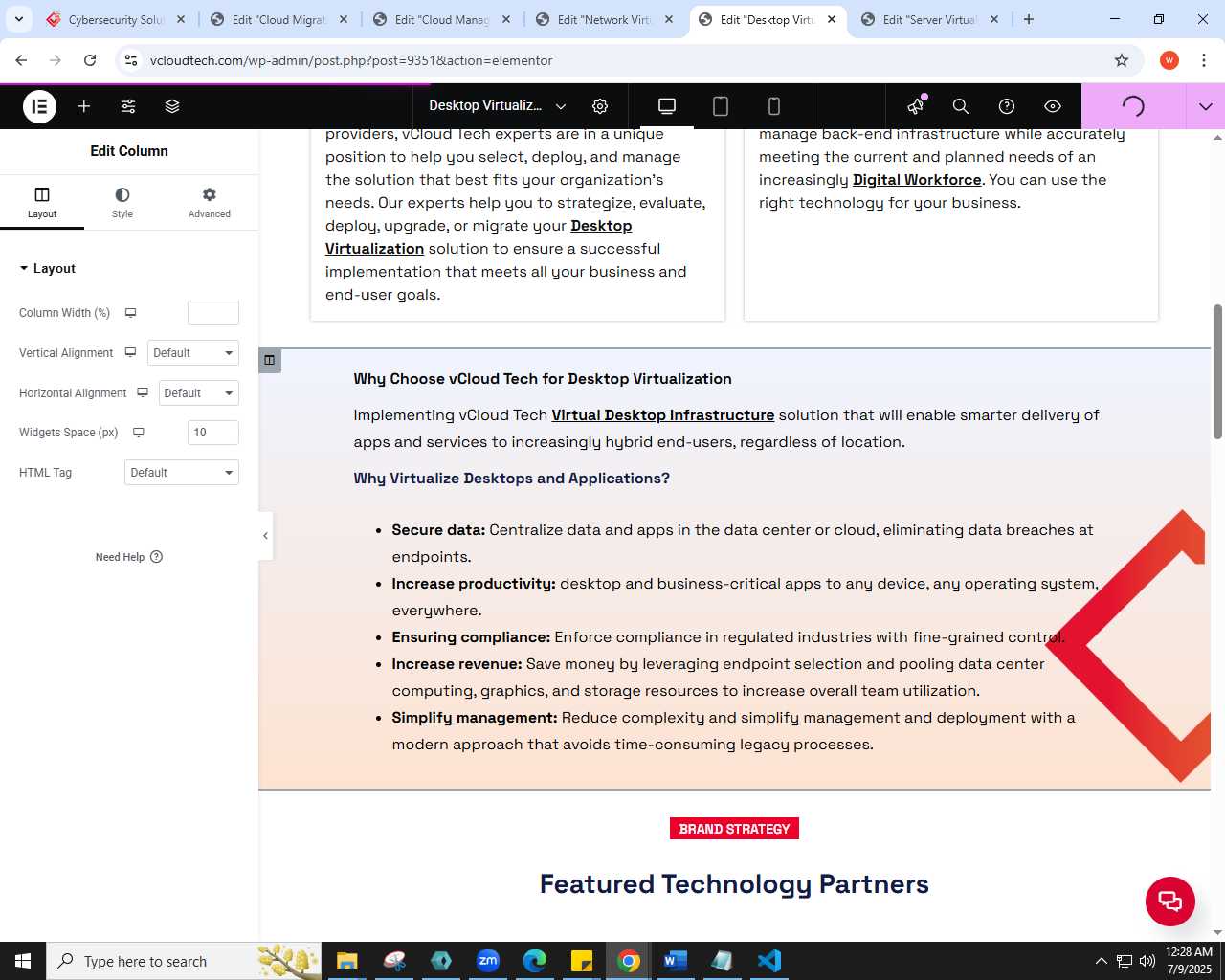Select the Style tab
The width and height of the screenshot is (1225, 980).
click(122, 202)
